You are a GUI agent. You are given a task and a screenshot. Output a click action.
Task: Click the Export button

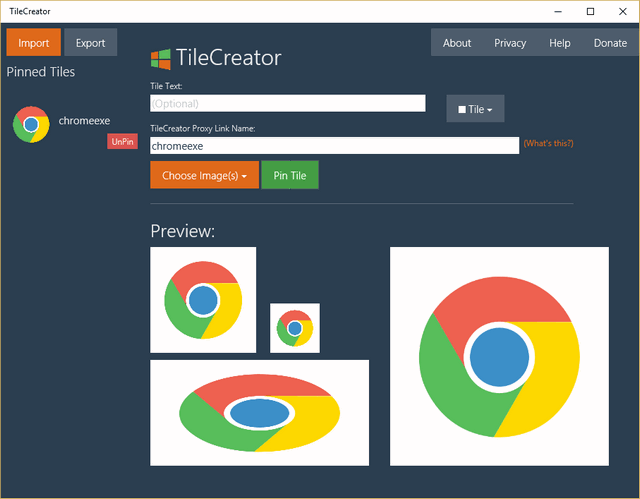point(91,42)
